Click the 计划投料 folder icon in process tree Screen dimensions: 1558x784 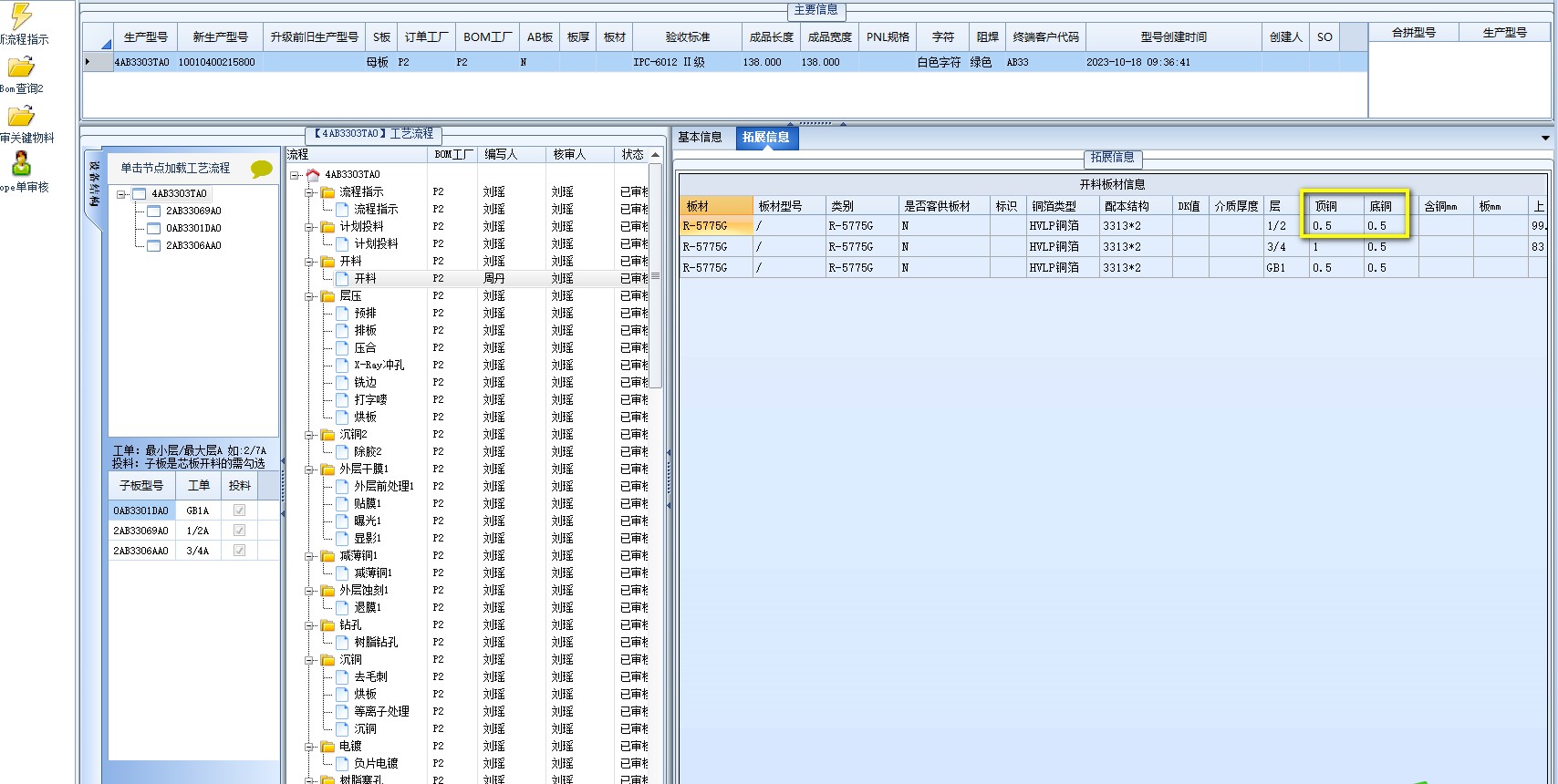tap(327, 226)
